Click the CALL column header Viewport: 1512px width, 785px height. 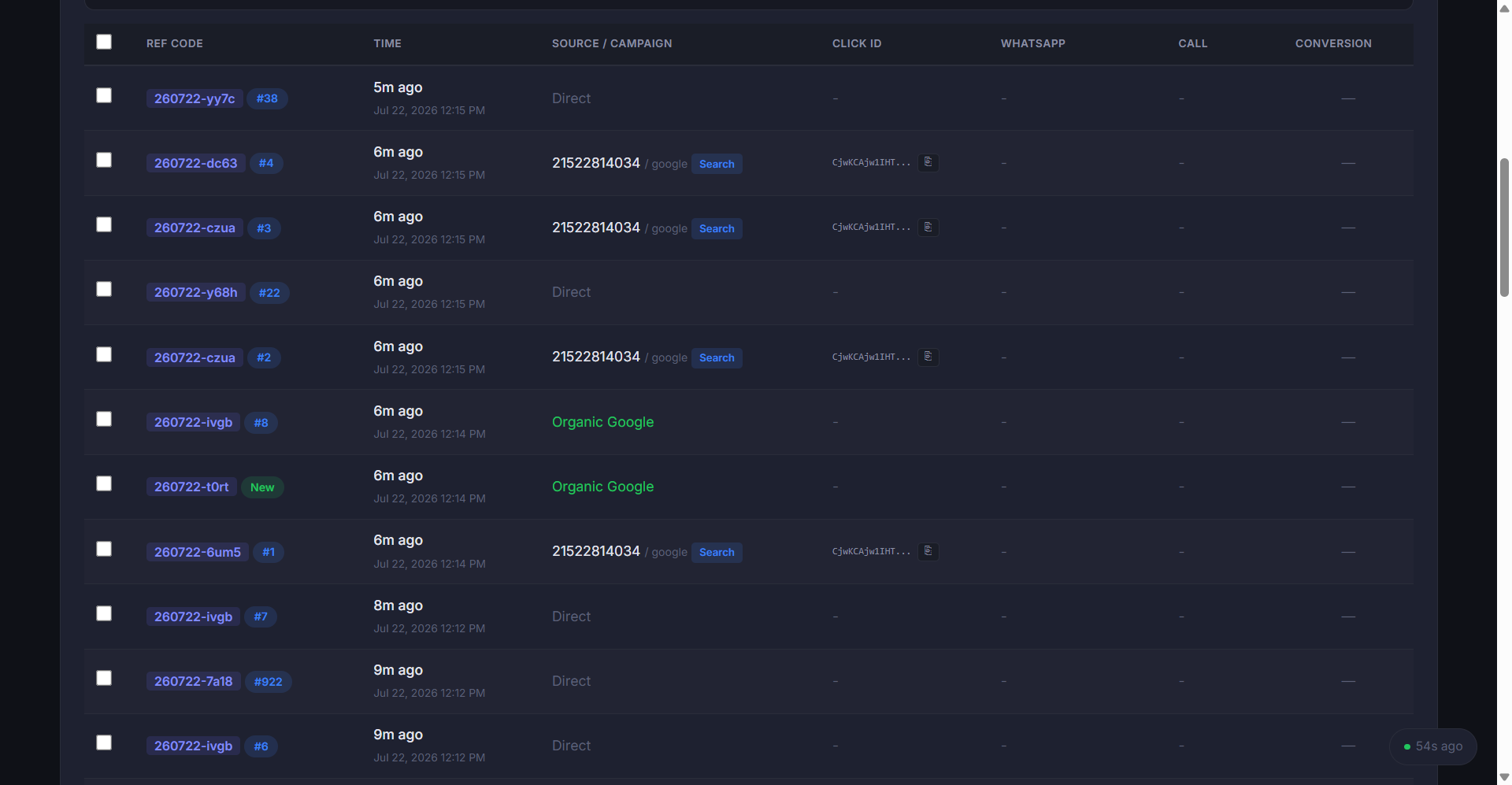pos(1193,43)
